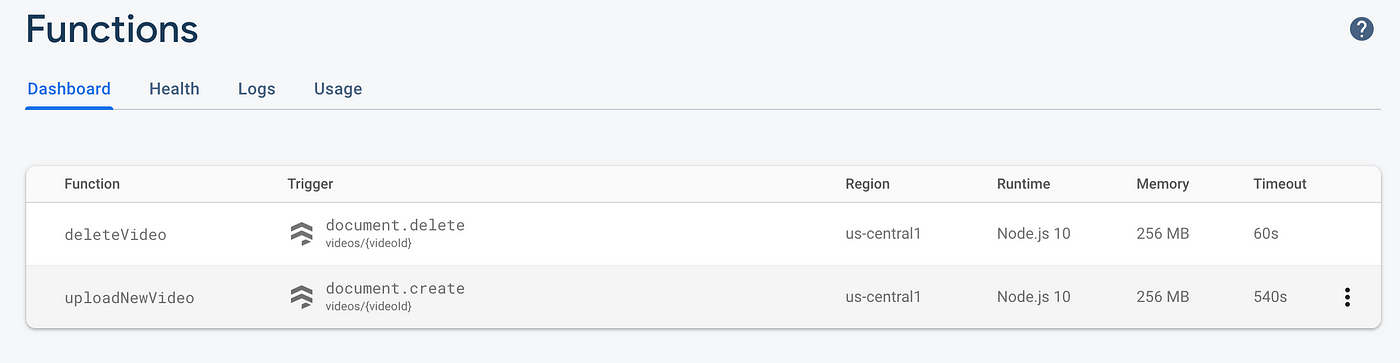Select the deleteVideo function name
The height and width of the screenshot is (363, 1400).
coord(115,235)
